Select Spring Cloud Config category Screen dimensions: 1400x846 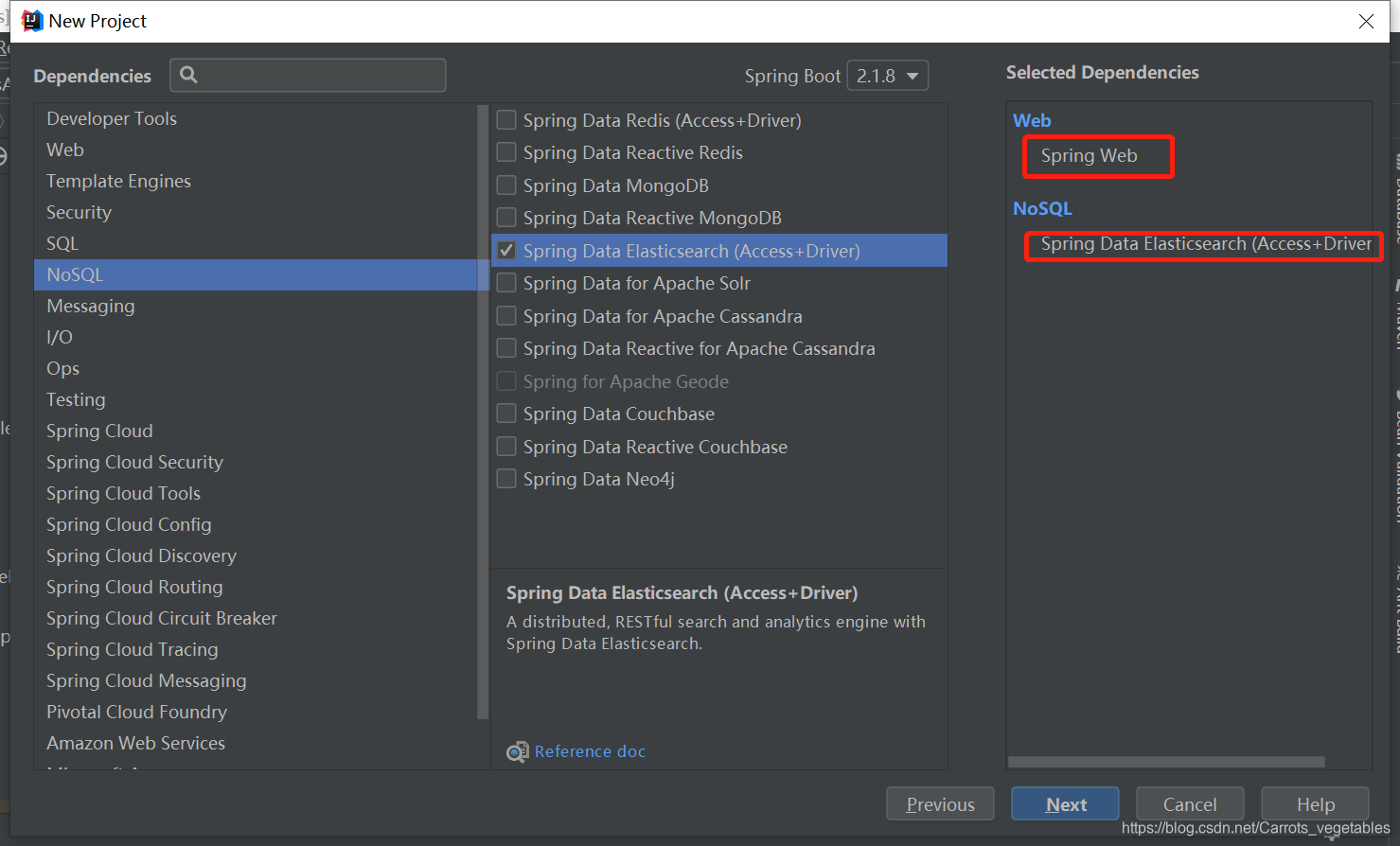point(256,524)
